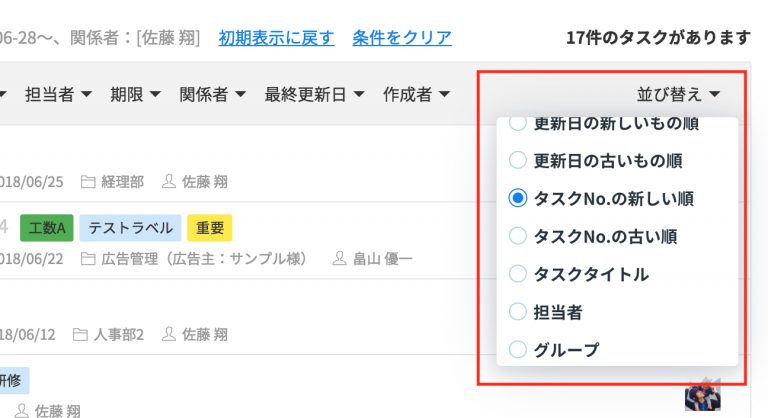Click person icon beside 畠山 優一
This screenshot has width=768, height=418.
pos(339,258)
